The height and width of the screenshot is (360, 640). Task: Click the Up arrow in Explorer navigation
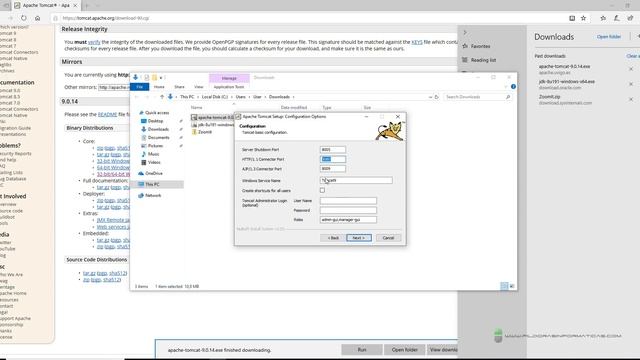(x=162, y=97)
